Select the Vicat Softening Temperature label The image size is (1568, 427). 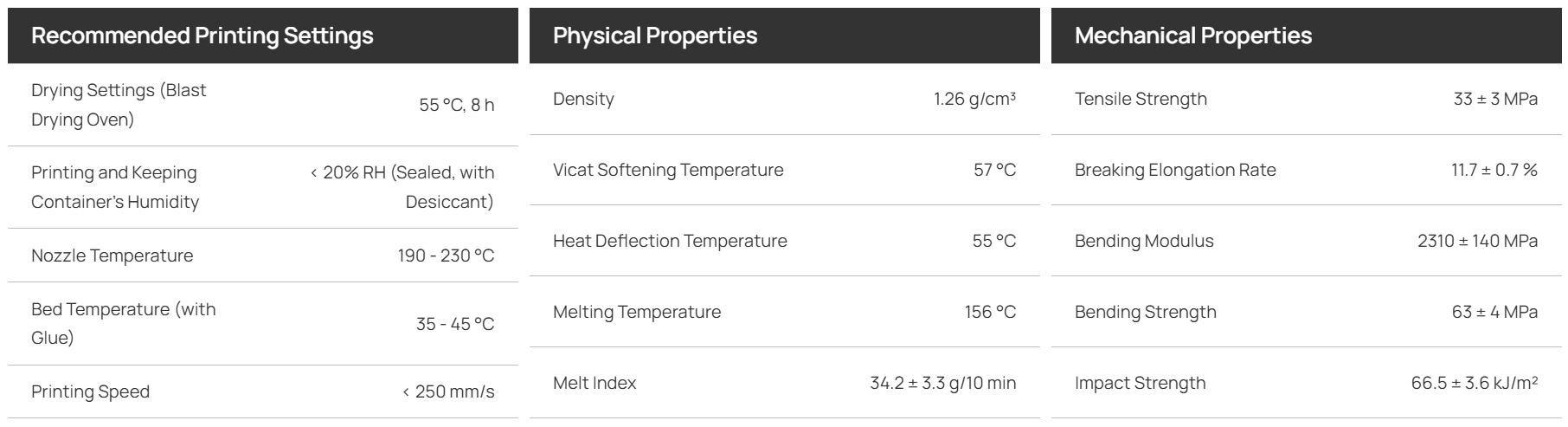click(668, 170)
